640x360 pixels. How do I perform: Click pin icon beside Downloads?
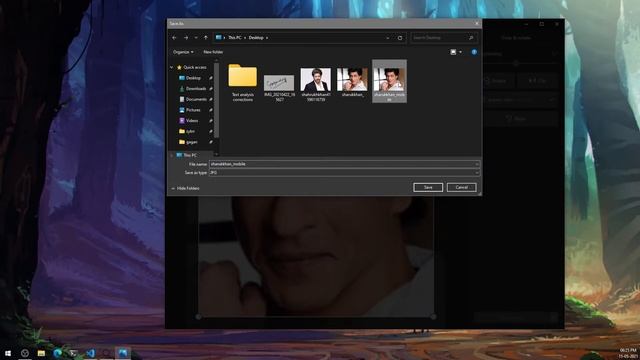211,89
